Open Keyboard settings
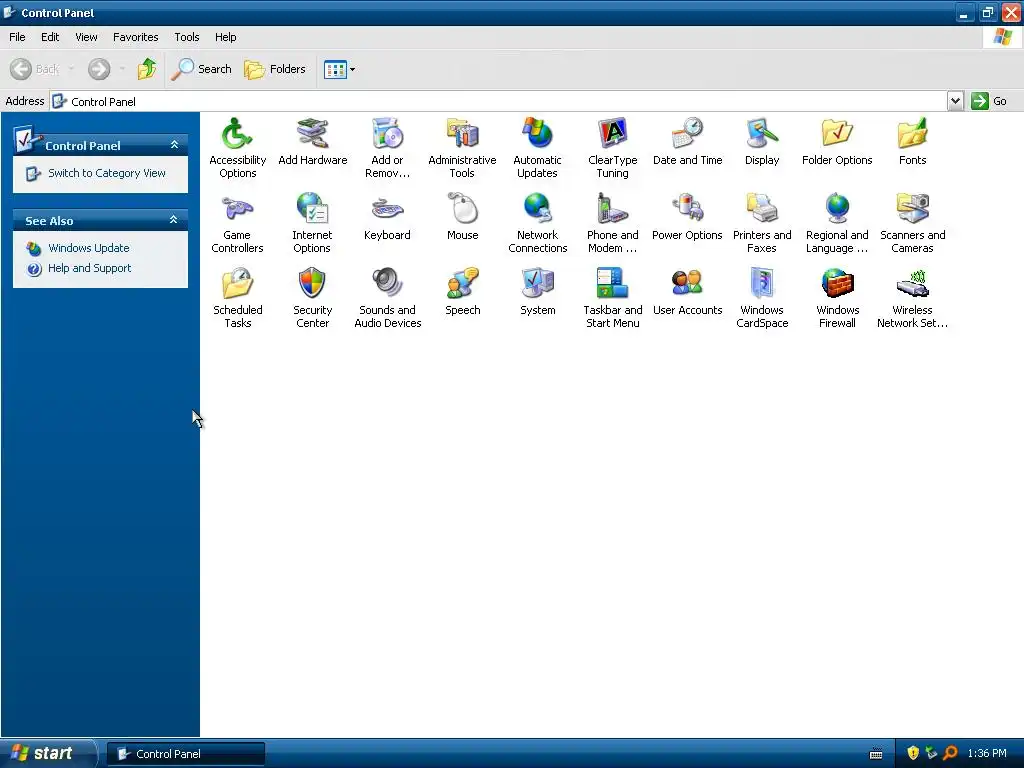 pyautogui.click(x=387, y=217)
